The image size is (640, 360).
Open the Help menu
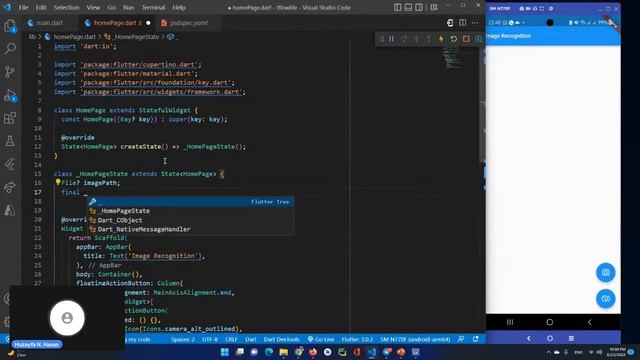[179, 7]
